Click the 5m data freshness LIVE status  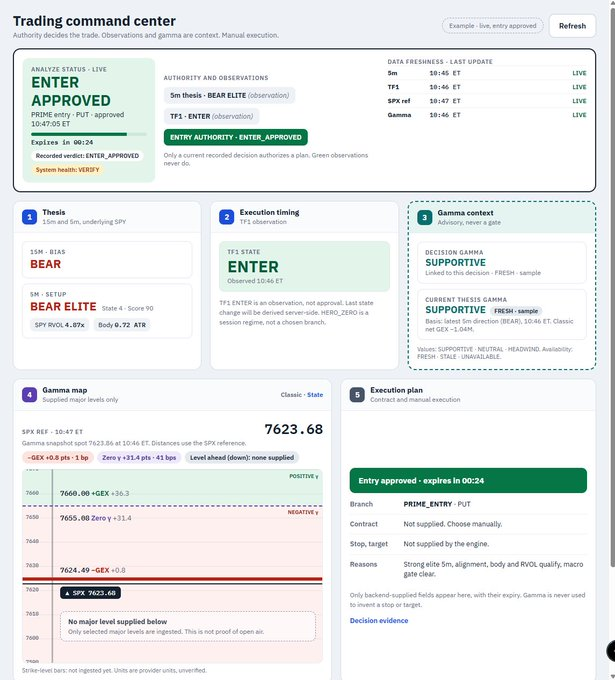579,73
